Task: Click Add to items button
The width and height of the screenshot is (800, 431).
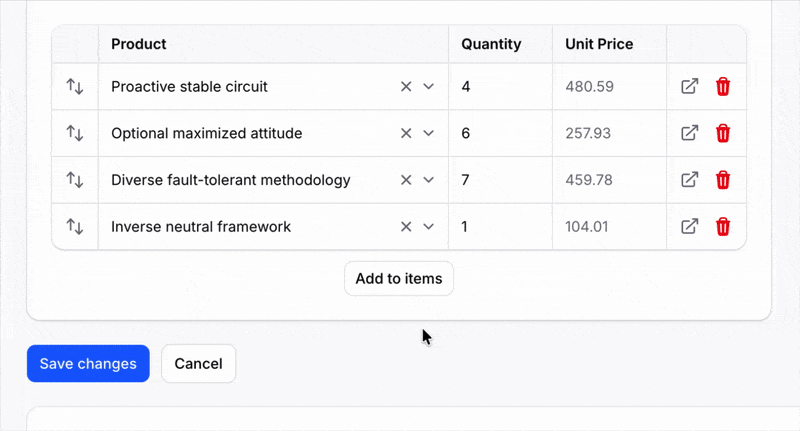Action: (x=399, y=279)
